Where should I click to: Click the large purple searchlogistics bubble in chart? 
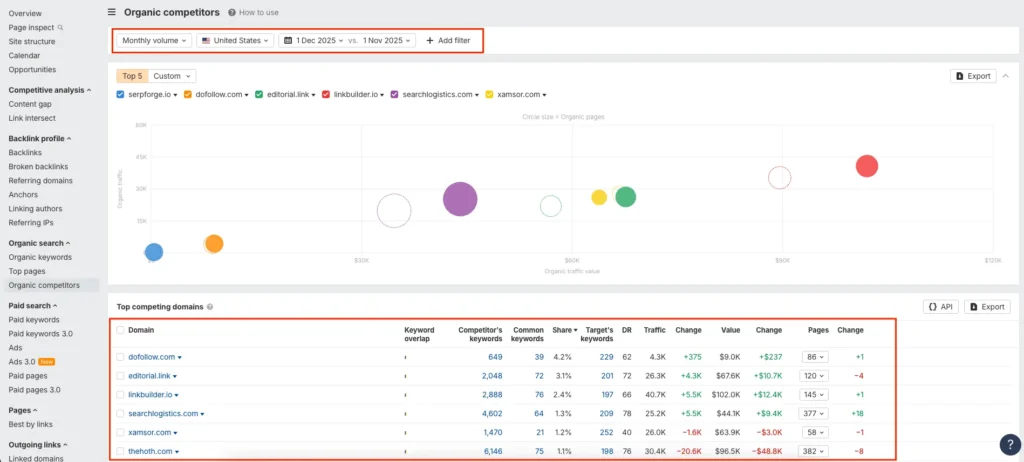click(459, 199)
